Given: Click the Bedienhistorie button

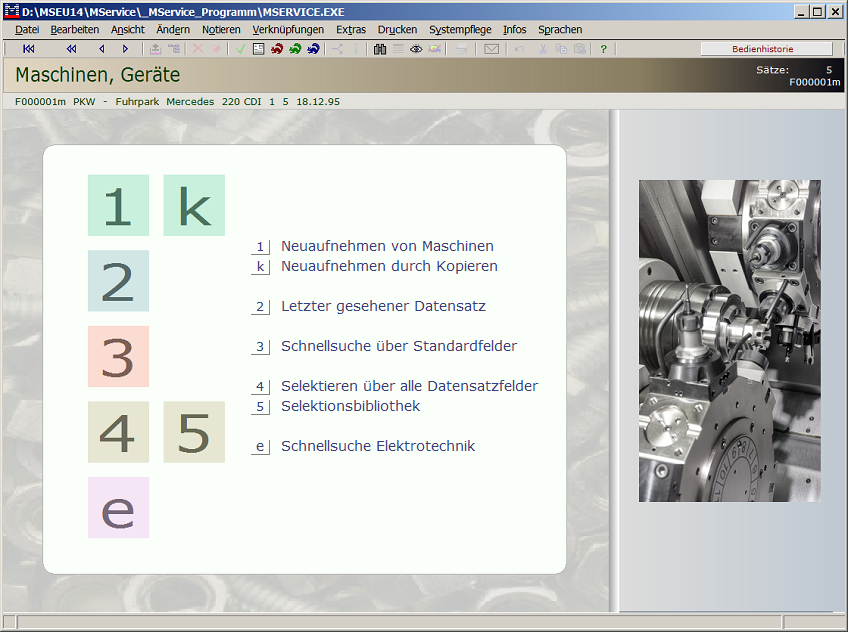Looking at the screenshot, I should [766, 48].
